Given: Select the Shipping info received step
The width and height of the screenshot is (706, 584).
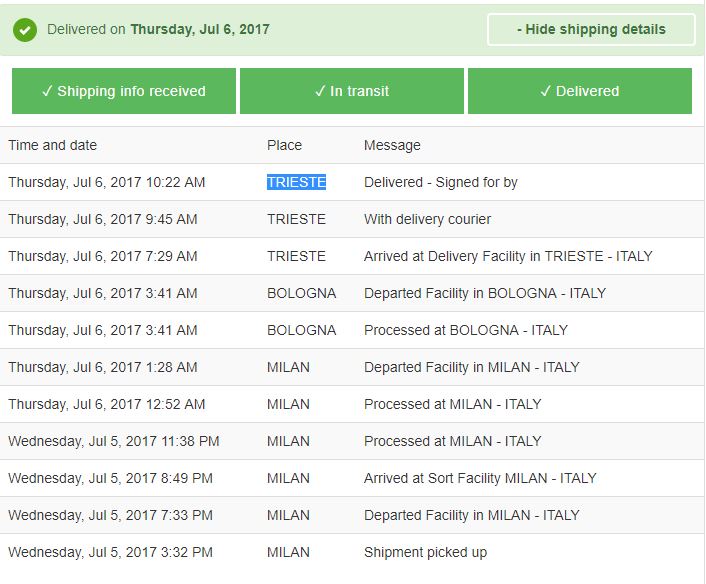Looking at the screenshot, I should pyautogui.click(x=124, y=91).
